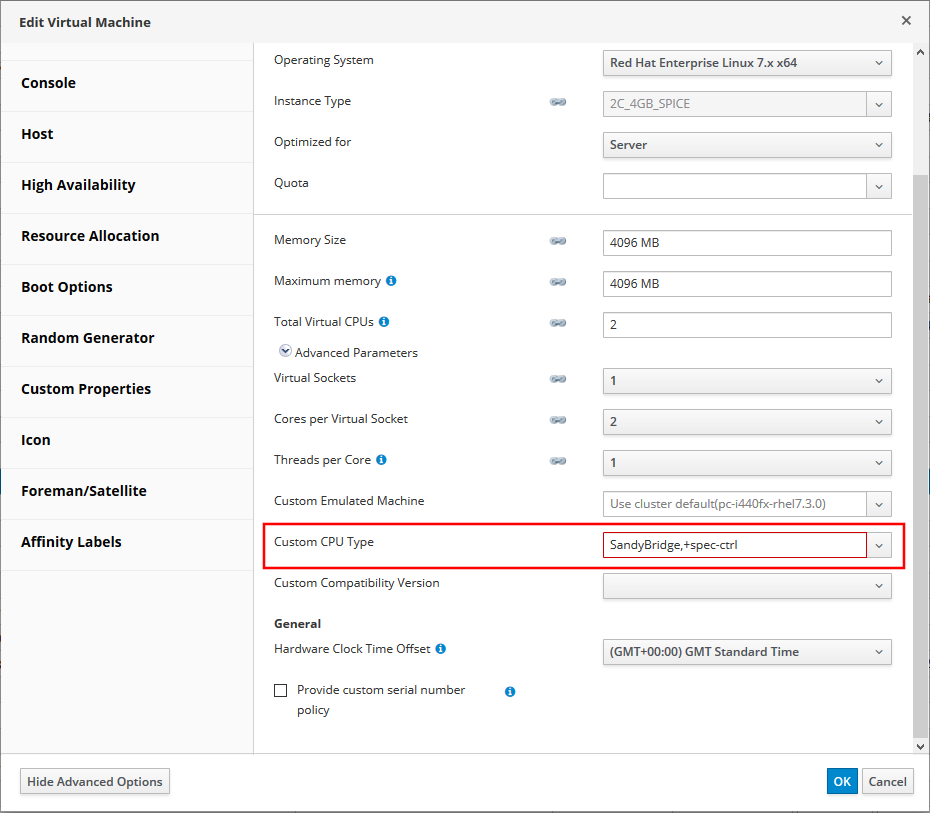Expand the Custom CPU Type dropdown arrow
The image size is (930, 813).
879,545
